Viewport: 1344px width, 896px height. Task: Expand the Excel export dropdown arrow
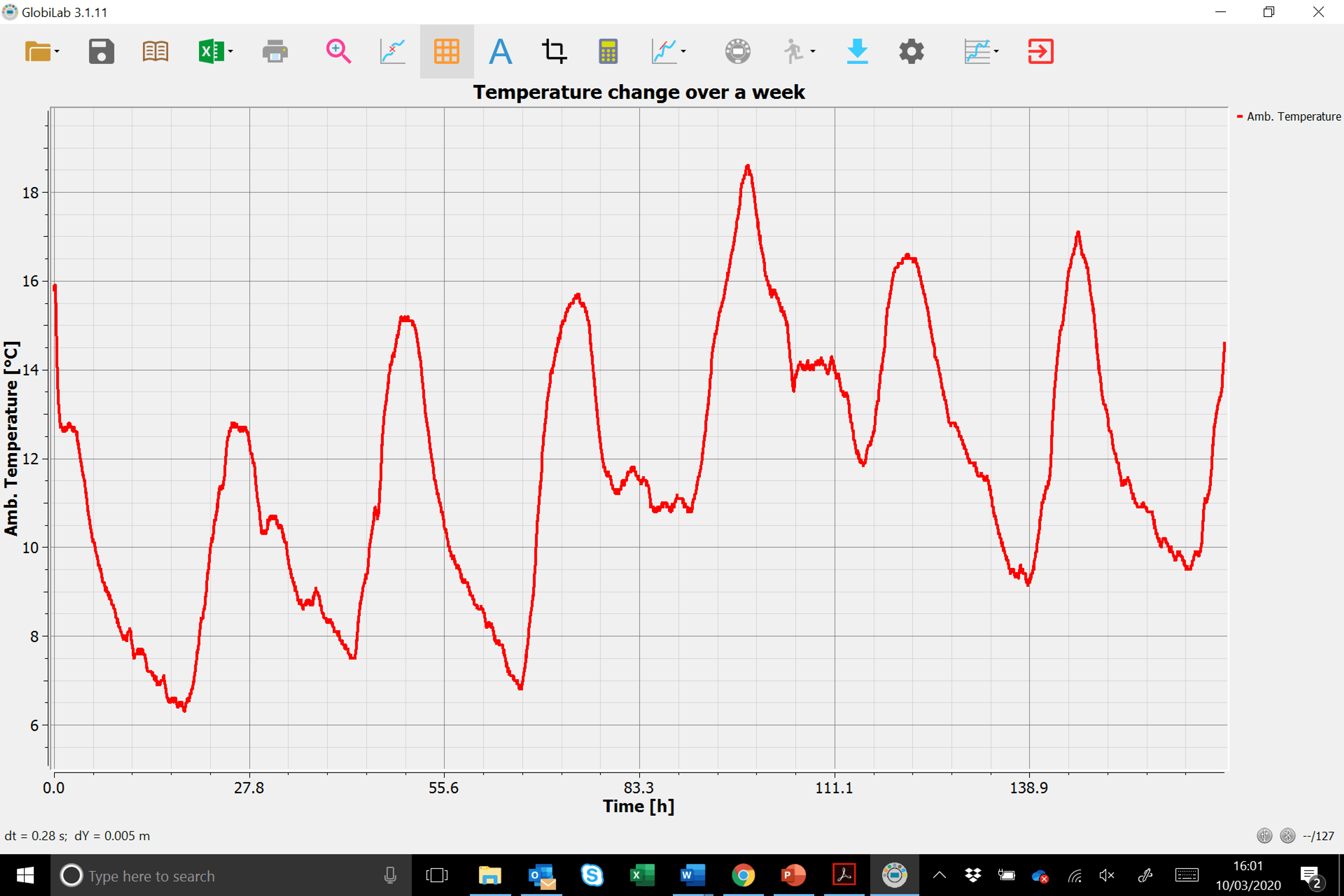pos(230,51)
